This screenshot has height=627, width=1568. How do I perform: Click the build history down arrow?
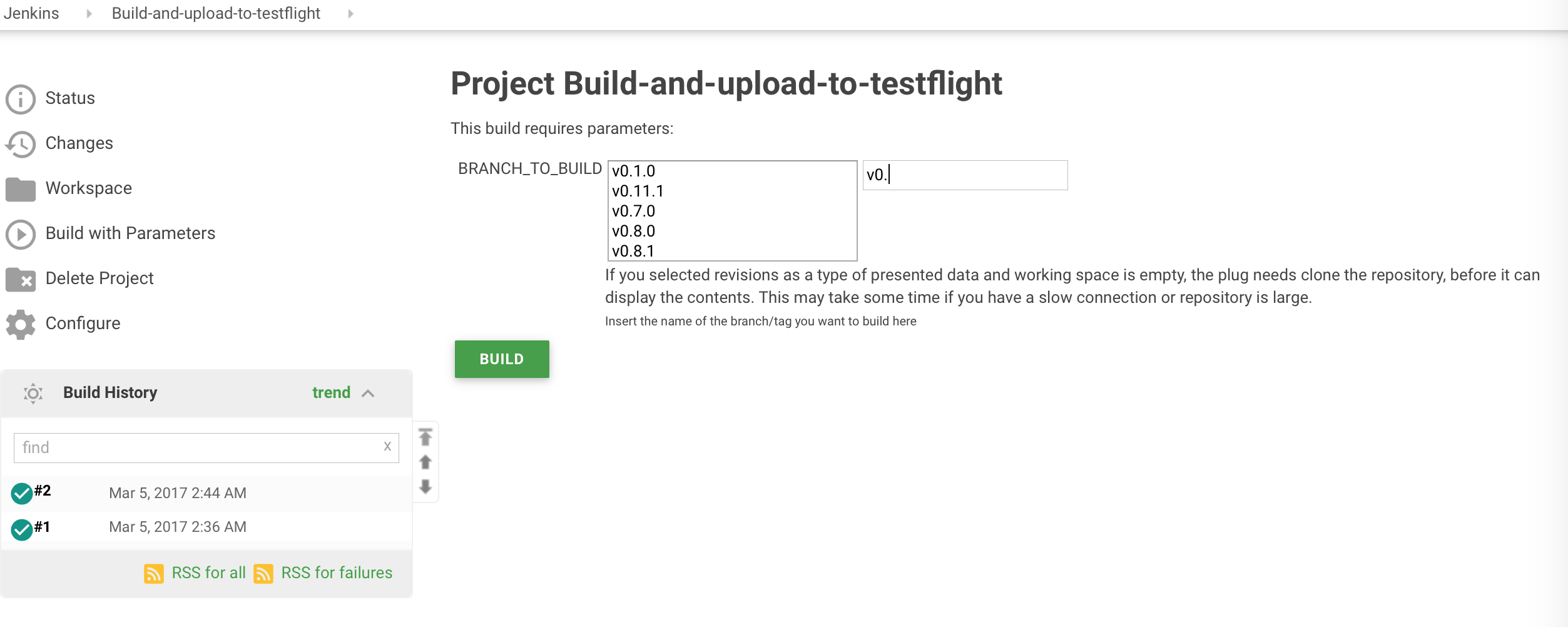tap(425, 486)
